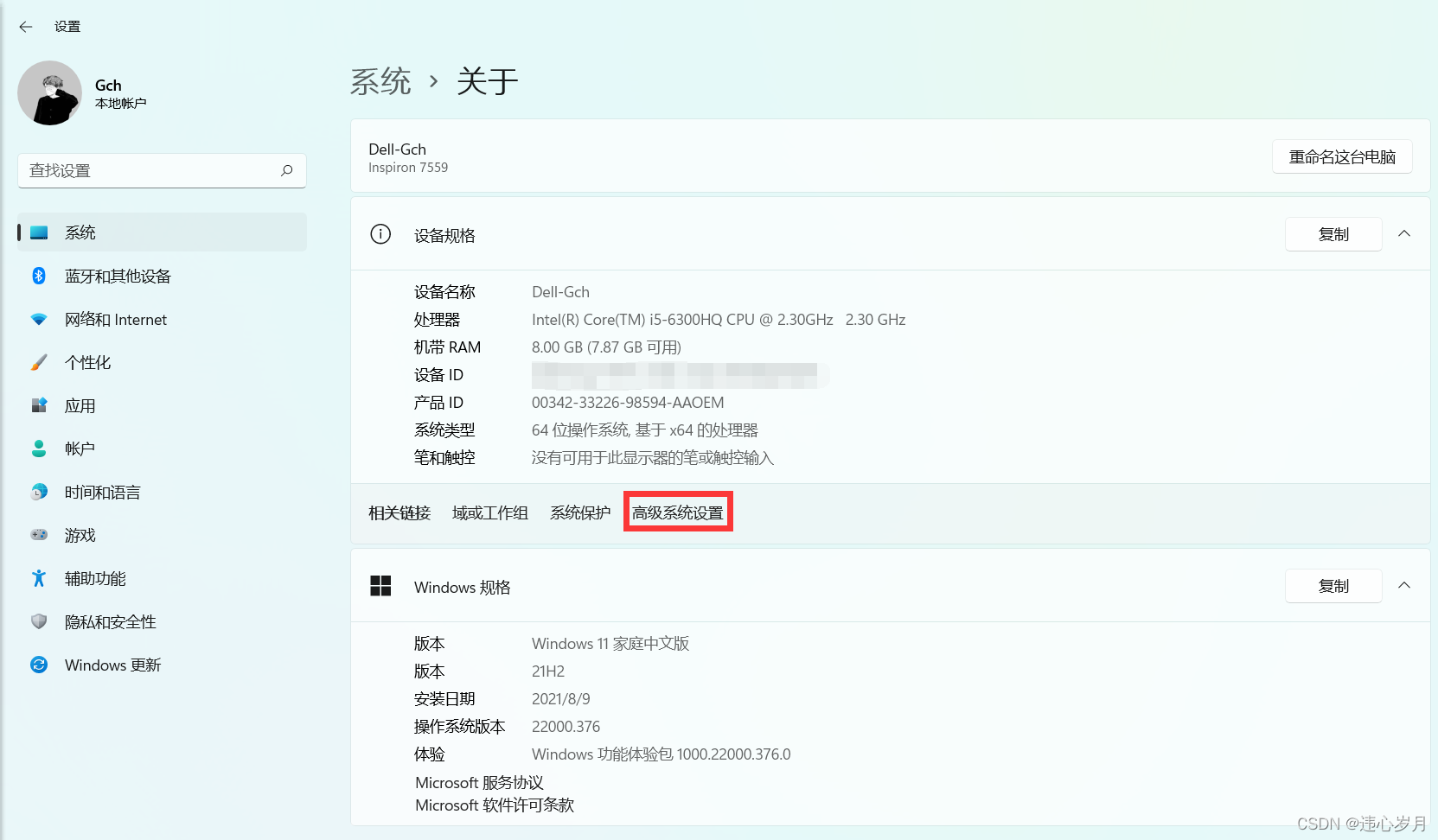The height and width of the screenshot is (840, 1438).
Task: Click the 没有可用于此显示器的笔或触控输入 text
Action: (653, 458)
